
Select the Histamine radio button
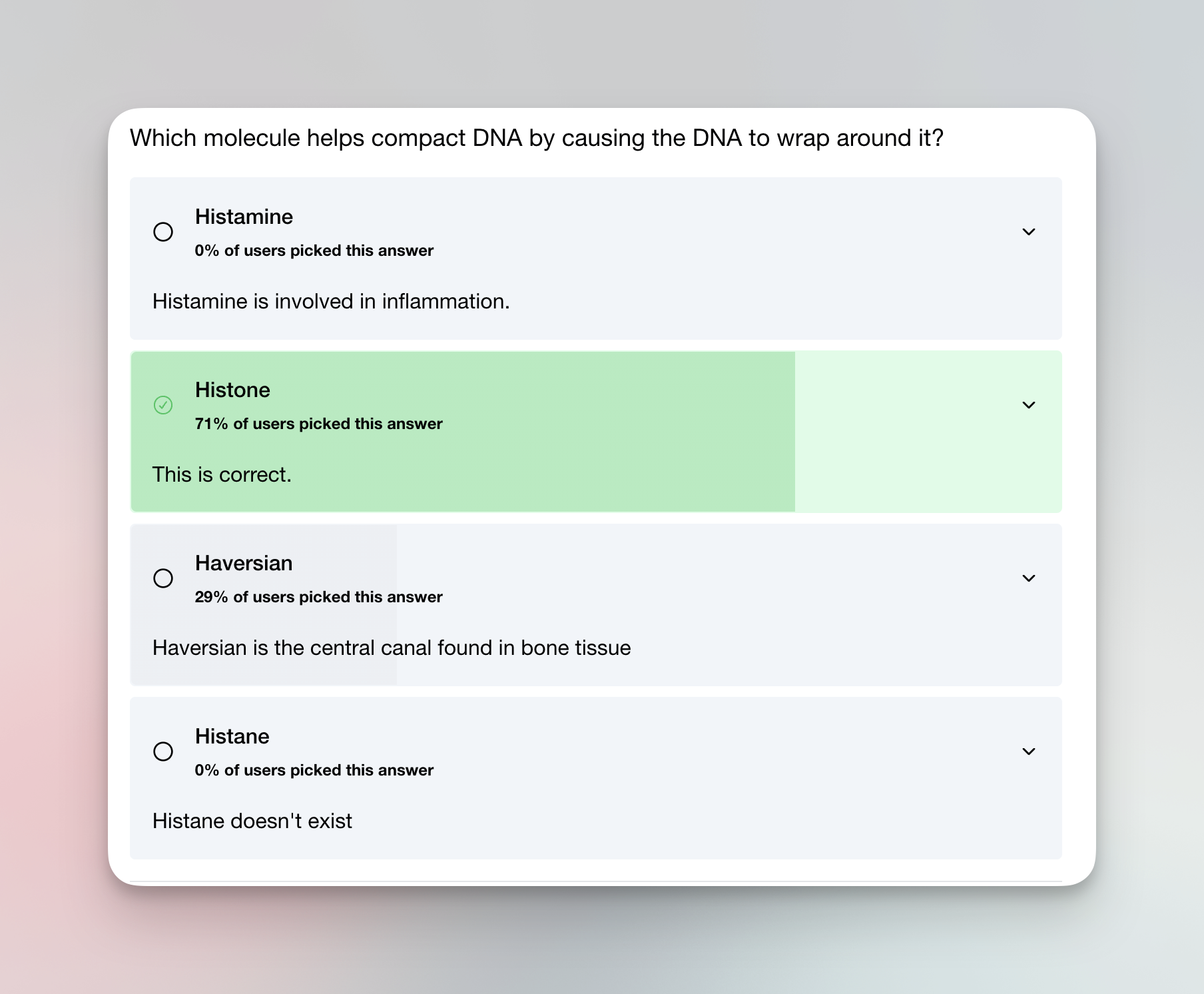(163, 232)
